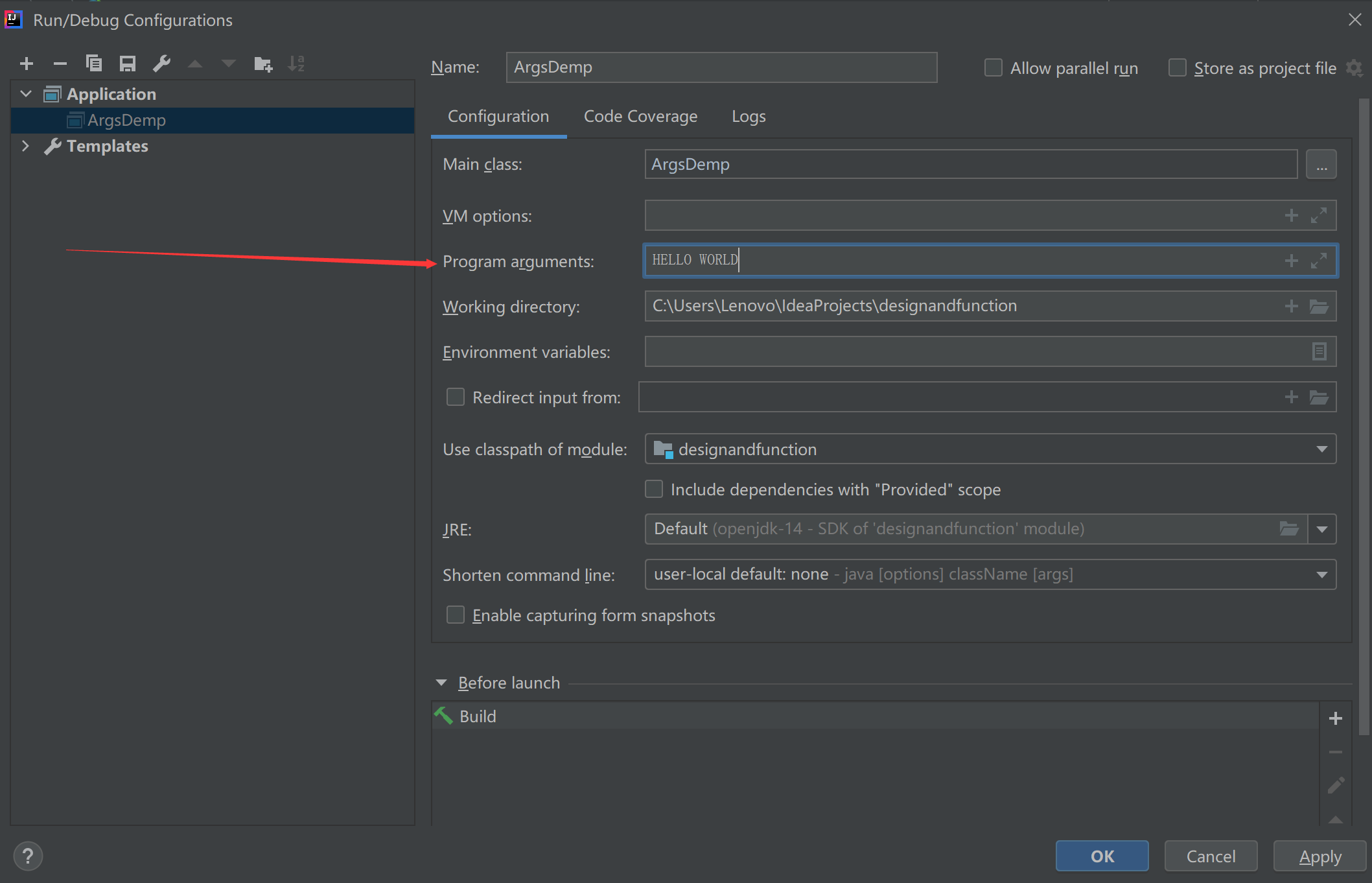This screenshot has height=883, width=1372.
Task: Expand the Program arguments field editor
Action: point(1318,261)
